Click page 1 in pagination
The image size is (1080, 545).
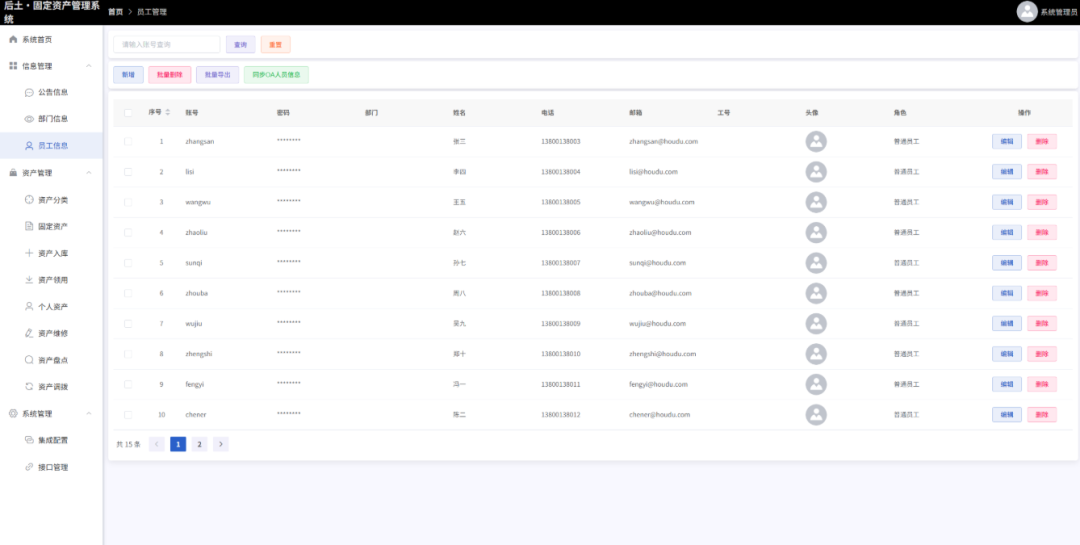tap(178, 444)
